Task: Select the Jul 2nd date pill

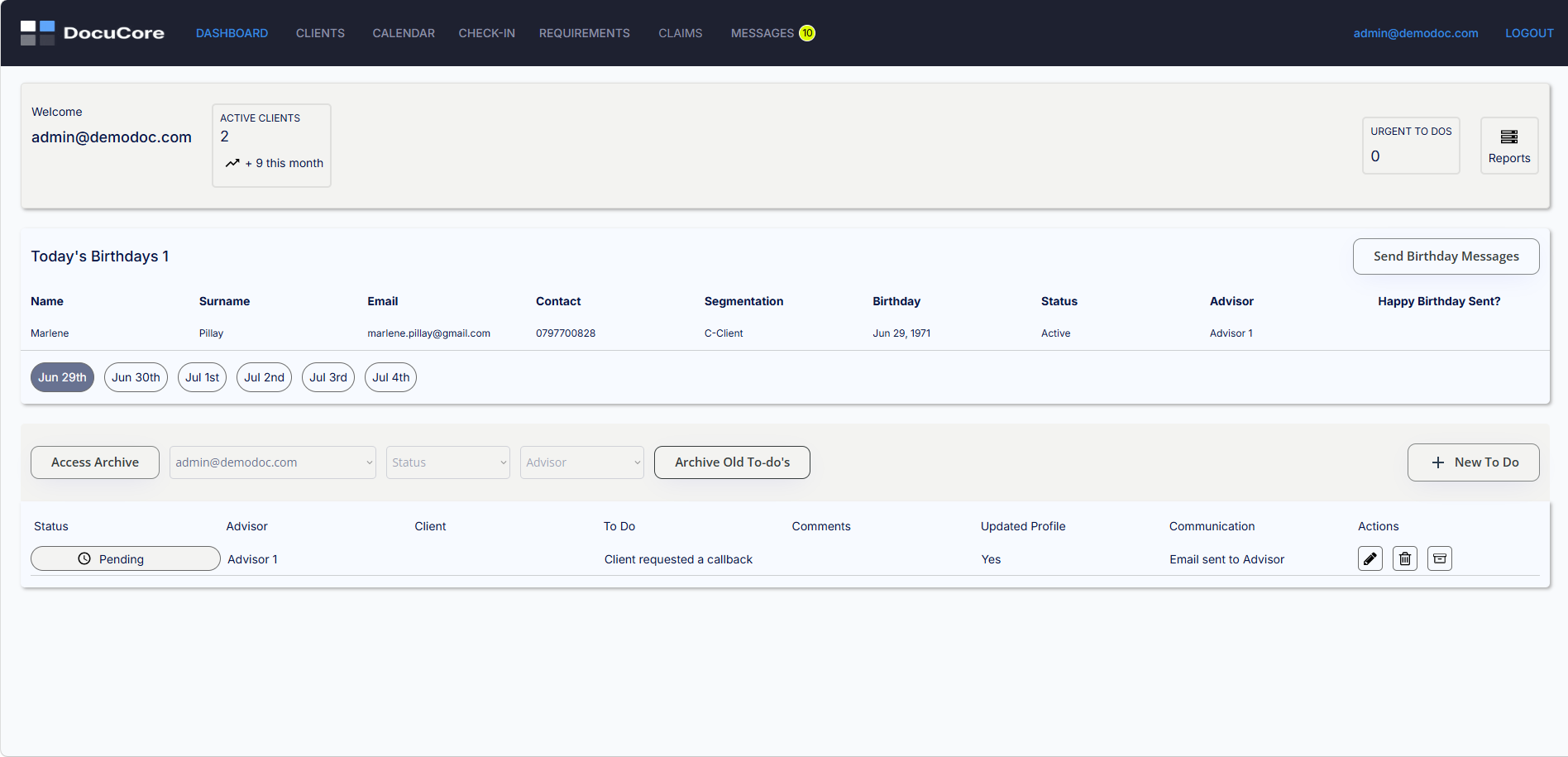Action: (x=264, y=377)
